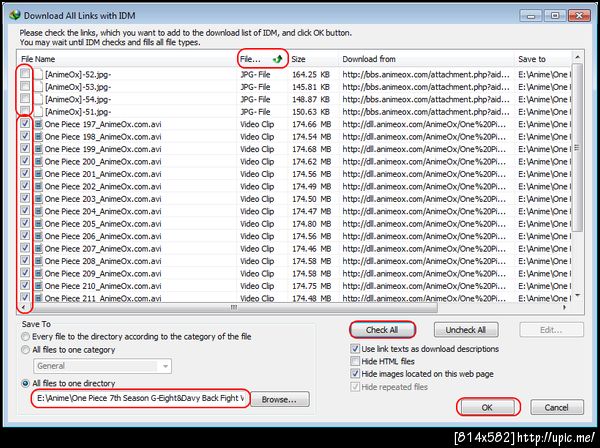Click size cell 145.81 KB
The height and width of the screenshot is (448, 600).
pos(311,87)
